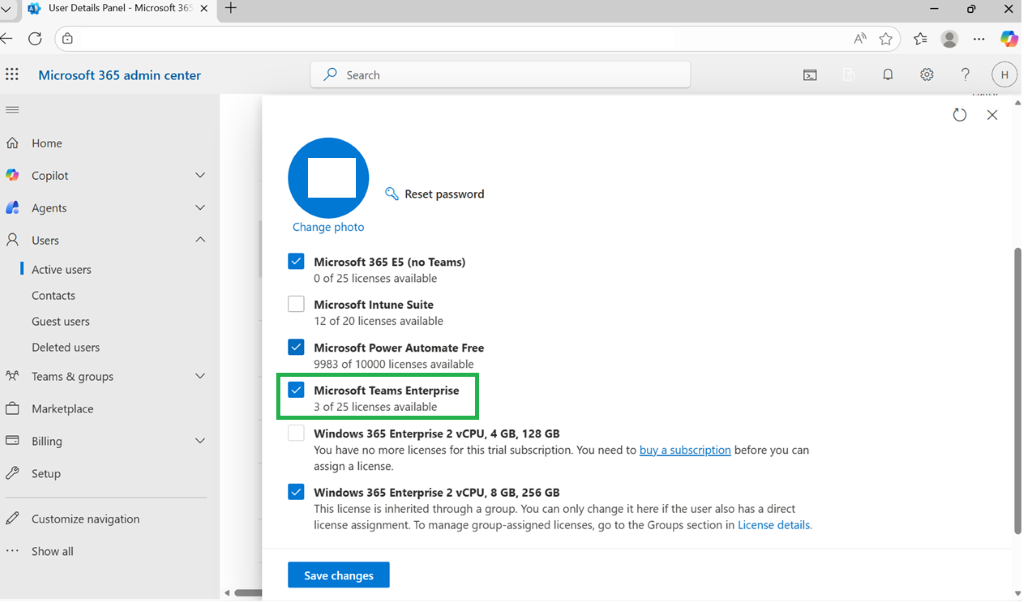Click the Save changes button
This screenshot has width=1024, height=603.
click(x=339, y=575)
